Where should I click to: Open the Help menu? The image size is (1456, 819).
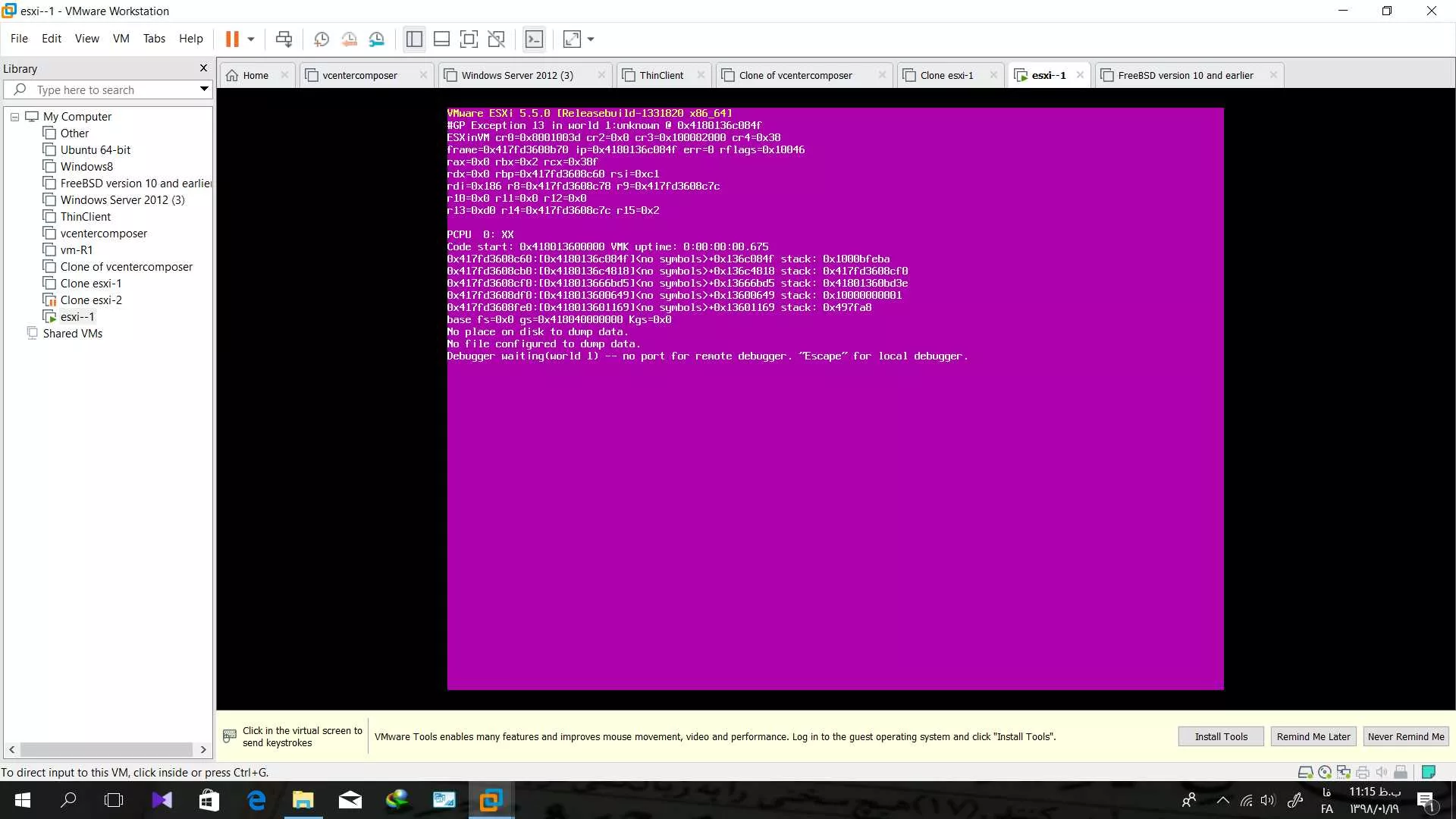point(191,38)
